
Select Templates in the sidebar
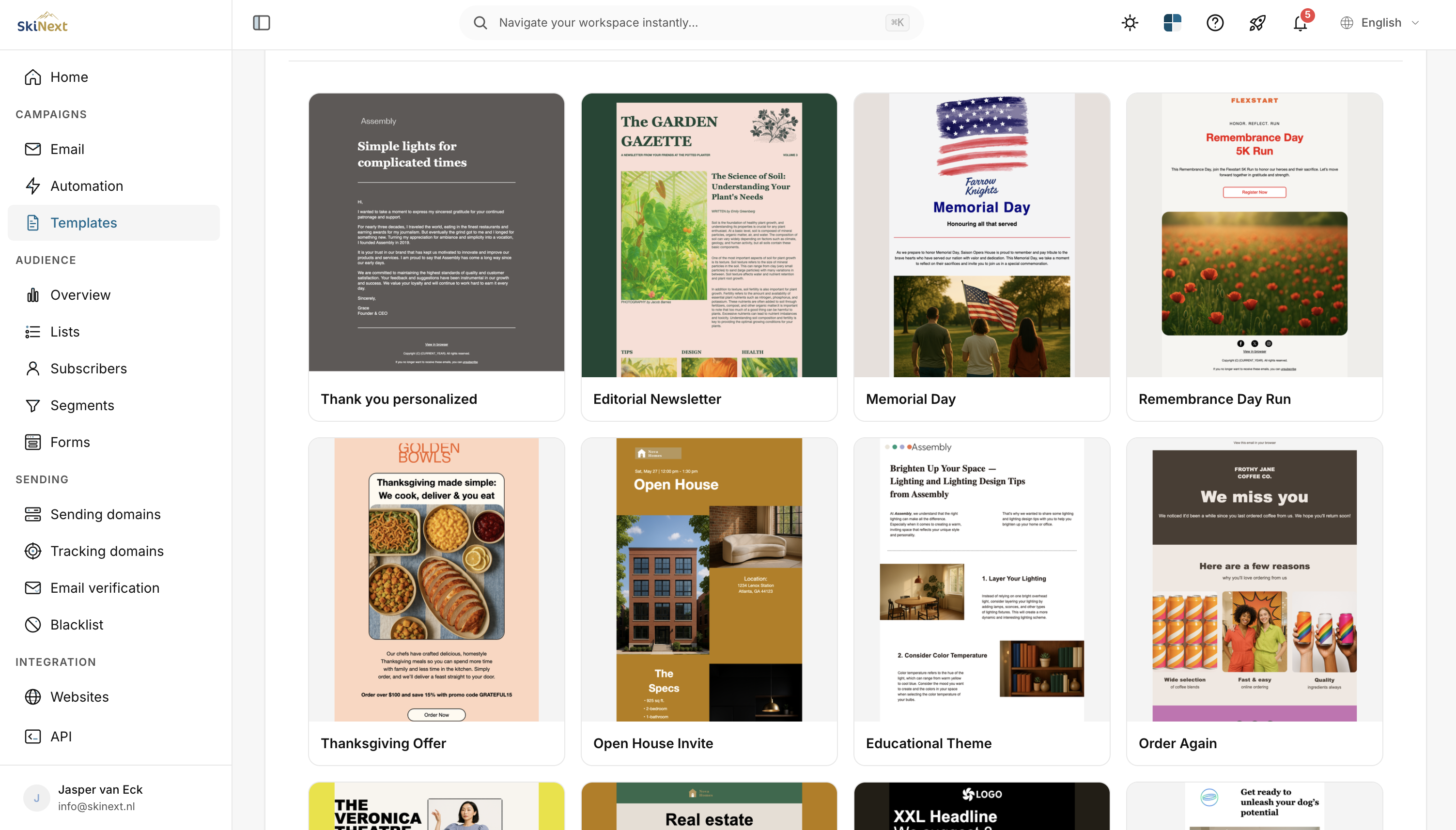(x=114, y=223)
